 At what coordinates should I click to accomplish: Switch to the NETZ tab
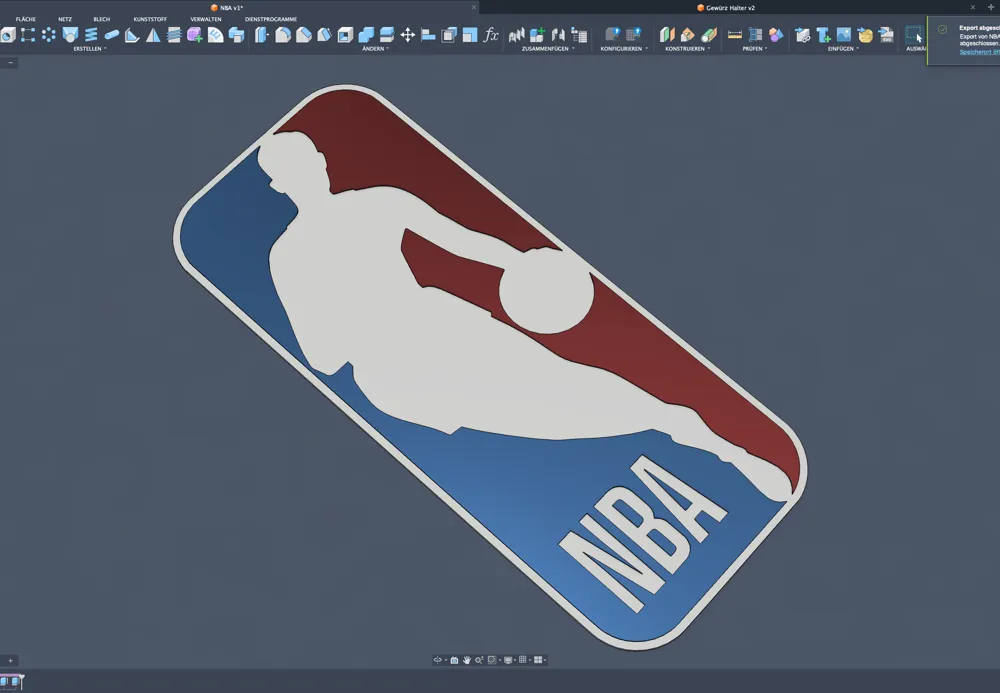(x=65, y=19)
